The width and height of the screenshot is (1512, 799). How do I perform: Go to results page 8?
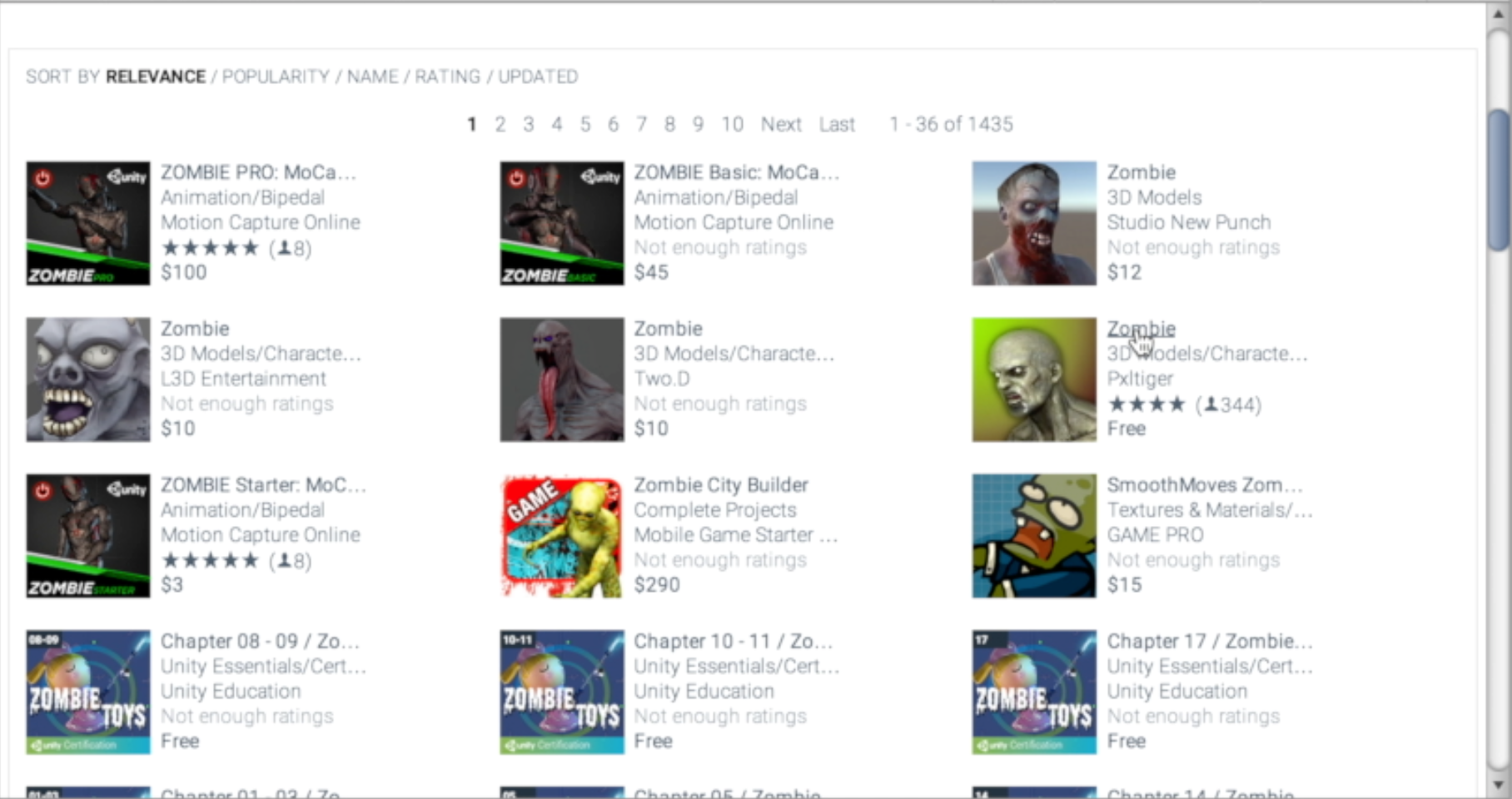pyautogui.click(x=669, y=124)
